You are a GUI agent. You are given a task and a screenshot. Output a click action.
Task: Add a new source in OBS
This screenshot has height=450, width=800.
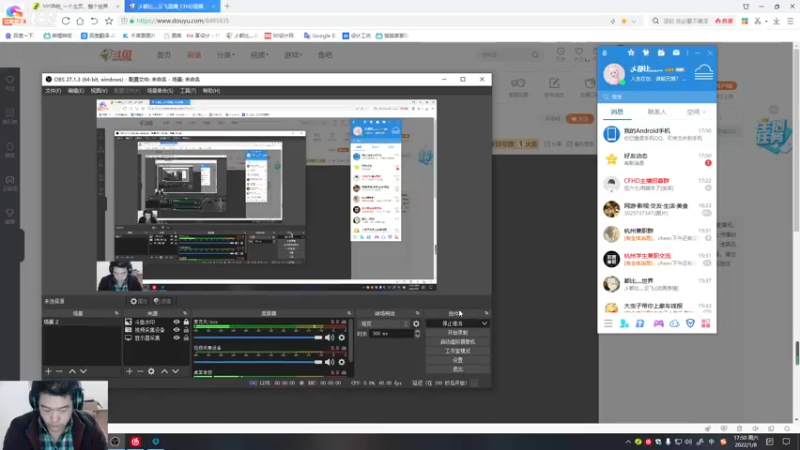(129, 371)
